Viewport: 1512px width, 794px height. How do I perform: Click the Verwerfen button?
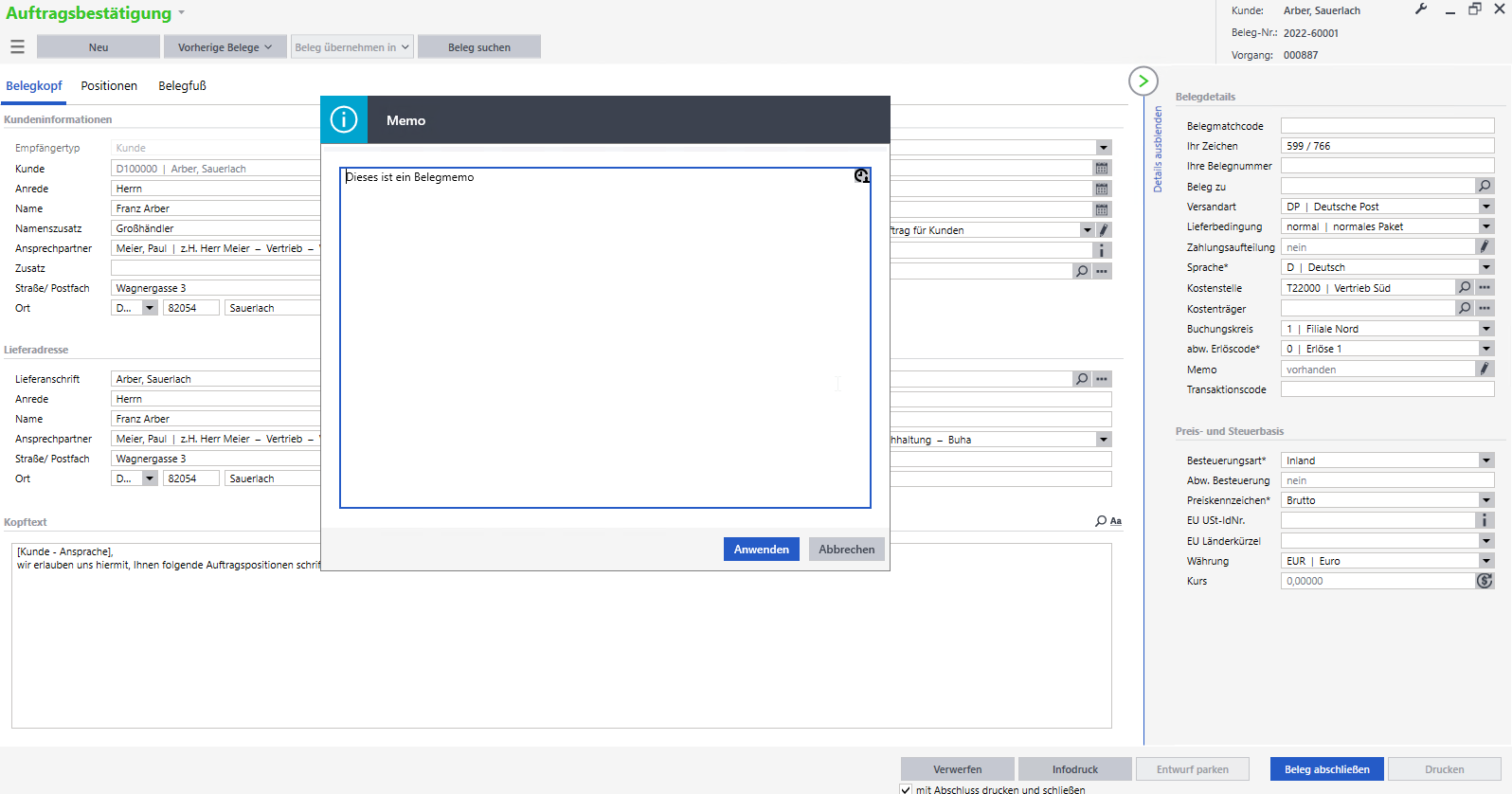[x=958, y=769]
